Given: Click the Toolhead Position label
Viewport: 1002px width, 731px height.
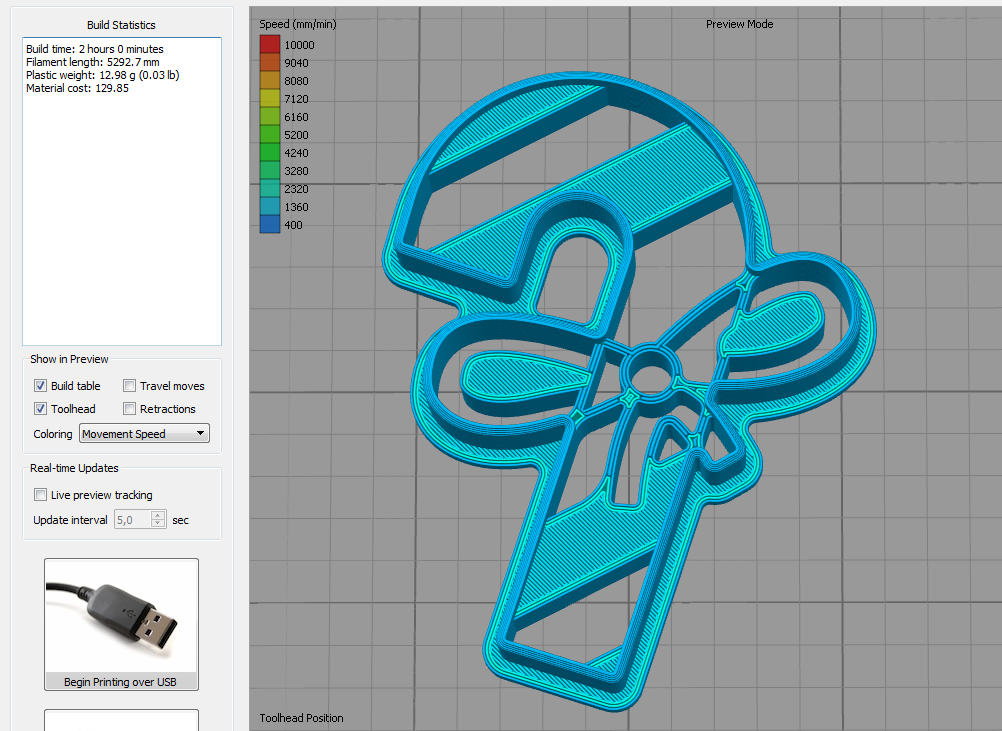Looking at the screenshot, I should pos(301,718).
